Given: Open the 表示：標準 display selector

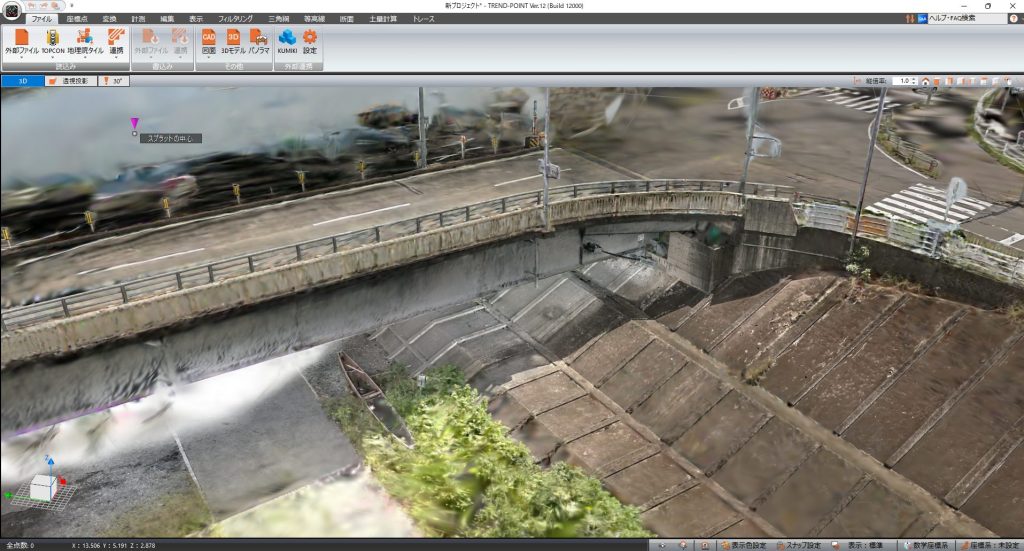Looking at the screenshot, I should [x=861, y=545].
